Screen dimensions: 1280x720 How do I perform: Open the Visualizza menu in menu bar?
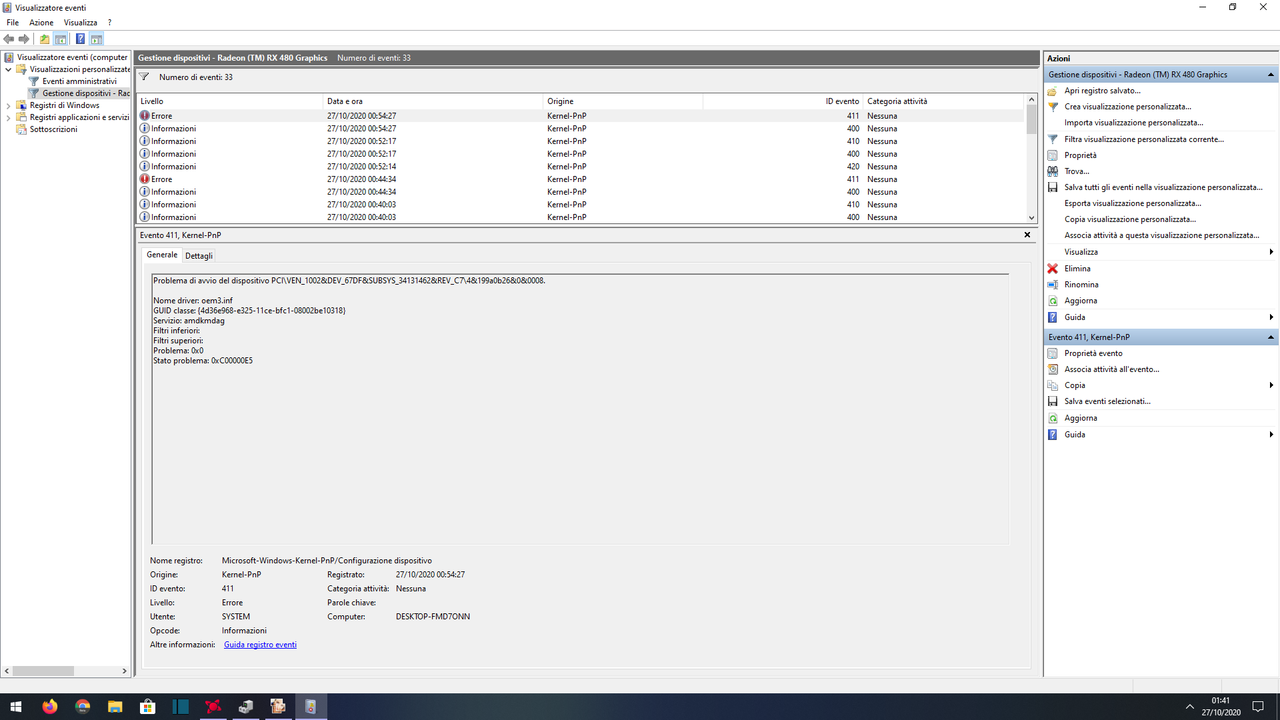coord(81,22)
